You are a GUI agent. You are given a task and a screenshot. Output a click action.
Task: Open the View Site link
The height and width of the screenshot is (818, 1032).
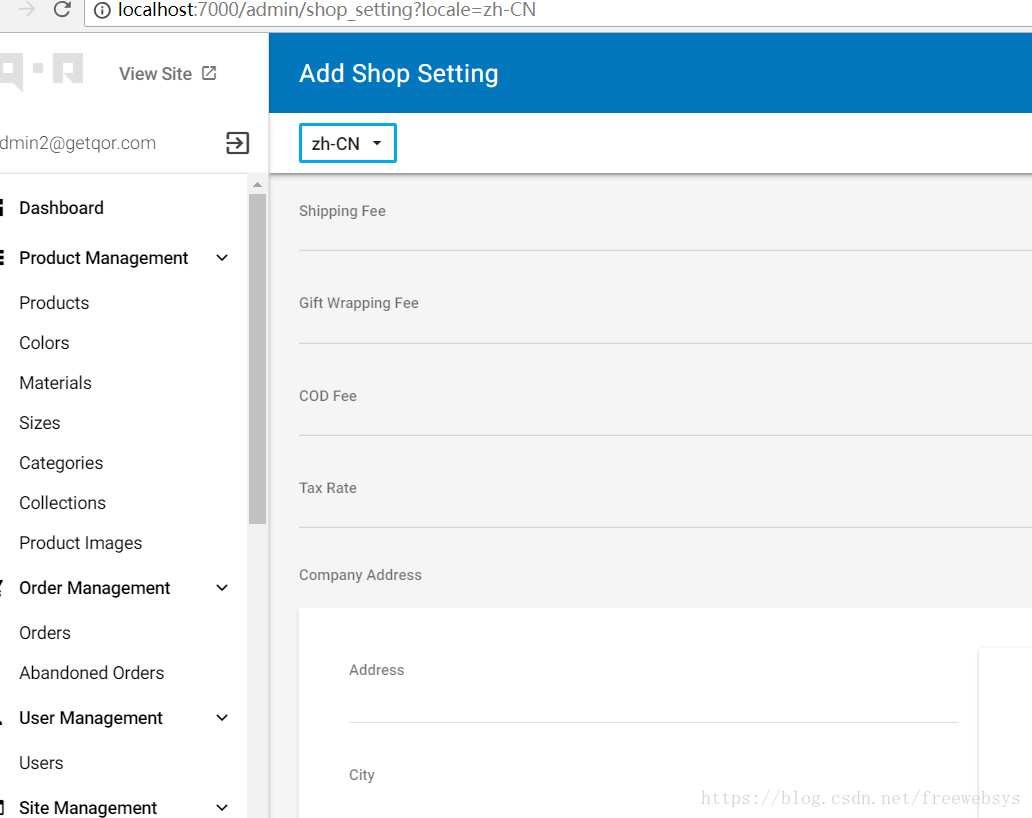155,74
